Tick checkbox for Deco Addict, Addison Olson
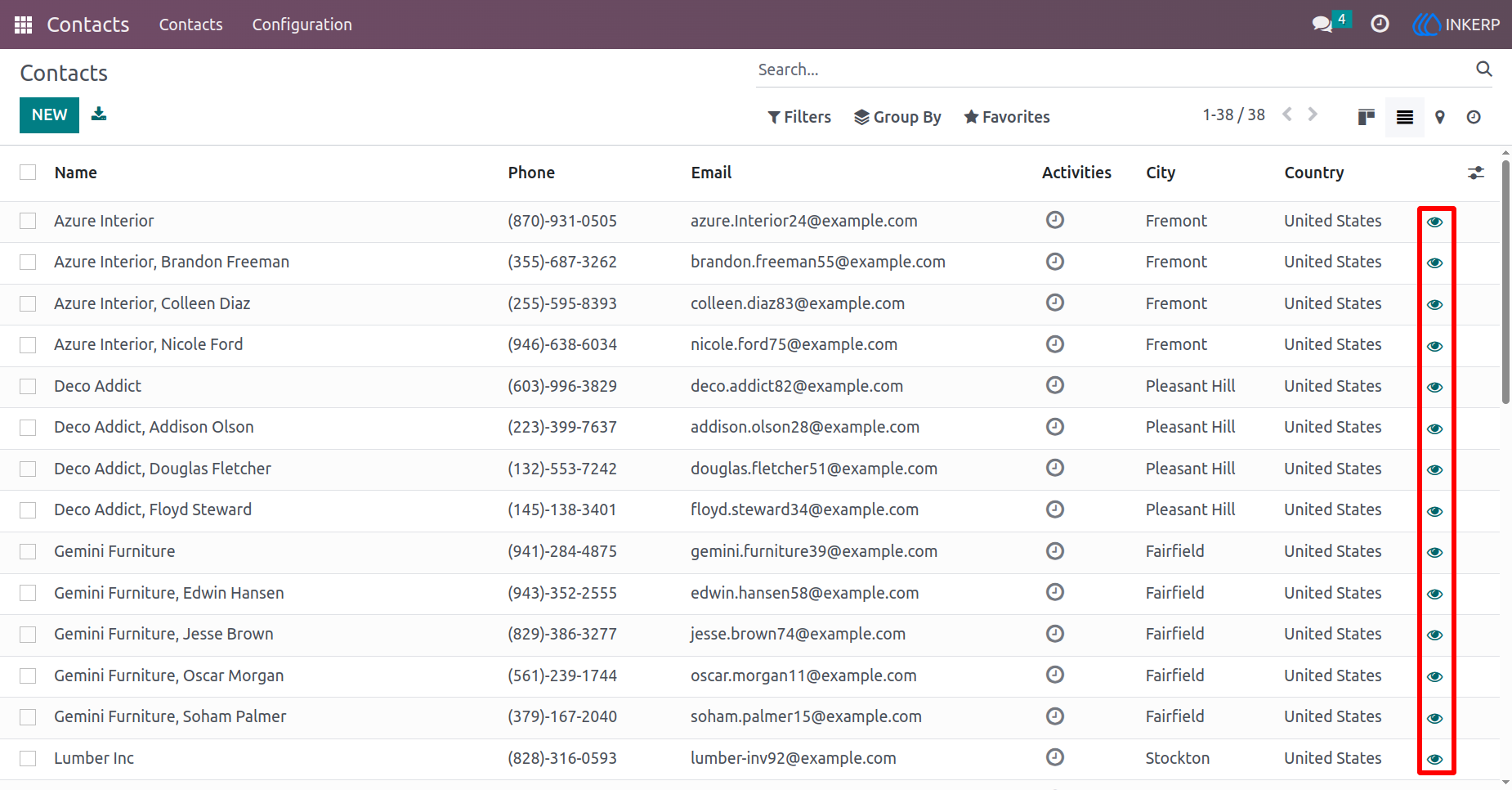The height and width of the screenshot is (790, 1512). [x=28, y=428]
